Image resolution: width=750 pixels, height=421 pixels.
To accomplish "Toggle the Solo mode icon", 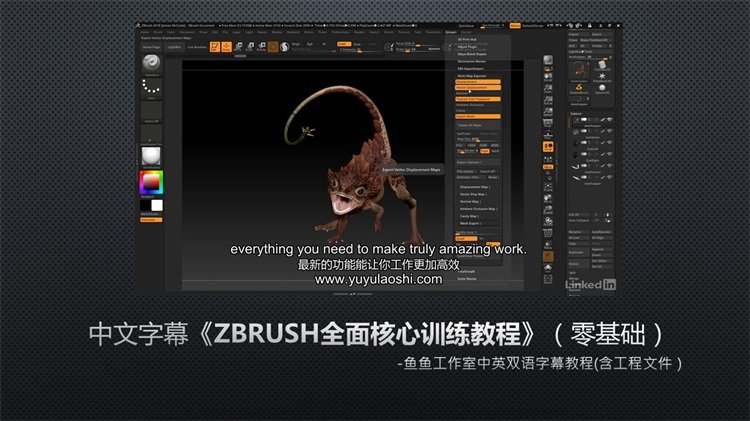I will click(x=548, y=268).
